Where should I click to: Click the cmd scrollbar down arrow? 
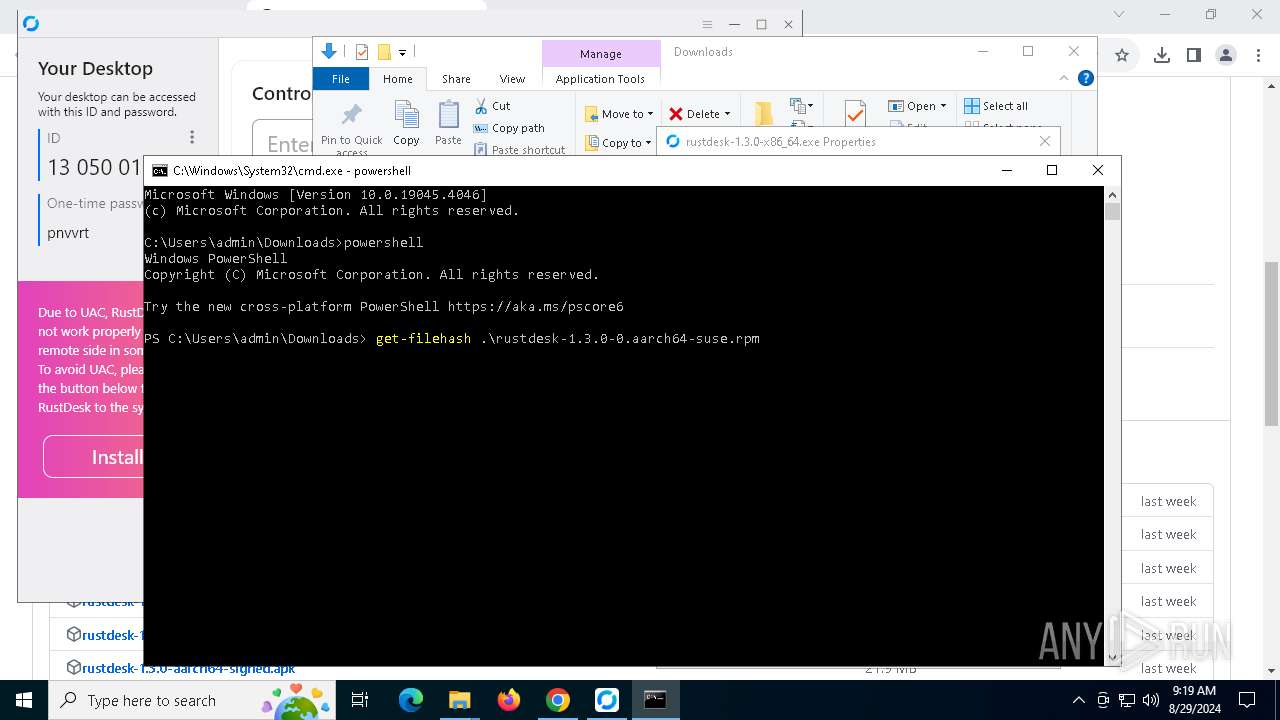click(1112, 657)
